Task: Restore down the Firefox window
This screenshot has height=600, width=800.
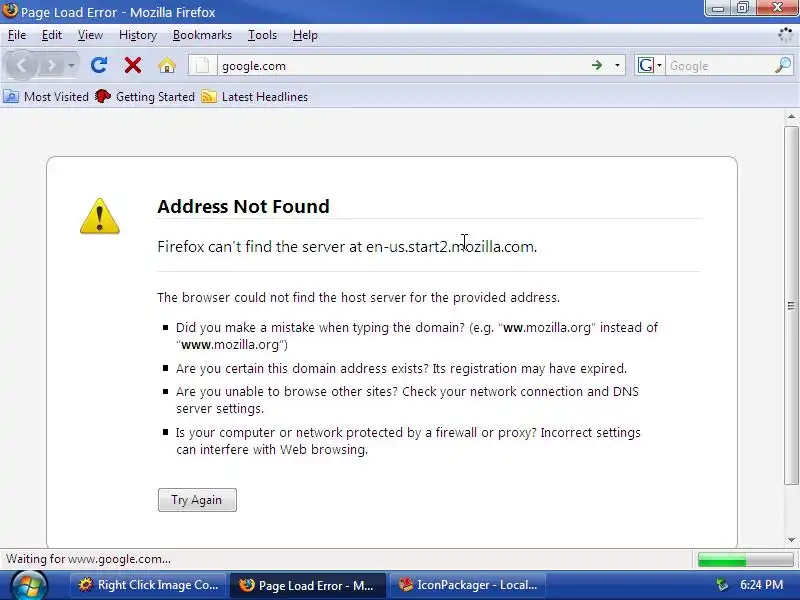Action: pos(743,8)
